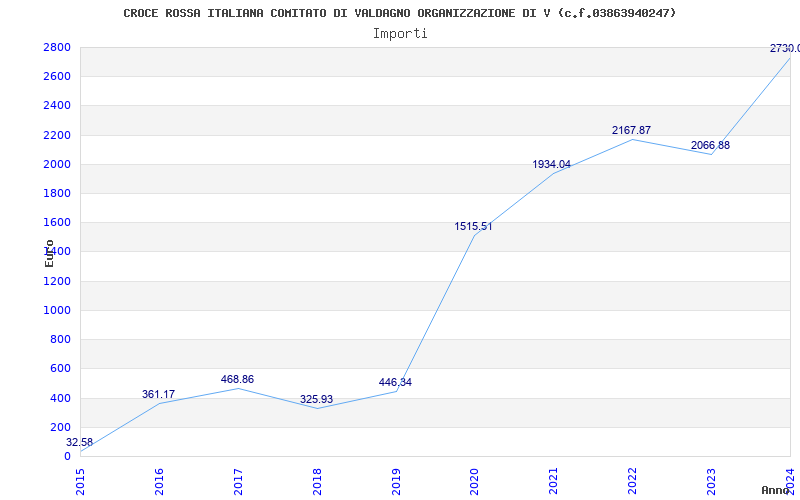Click y-axis value 0
The width and height of the screenshot is (800, 500).
(67, 456)
